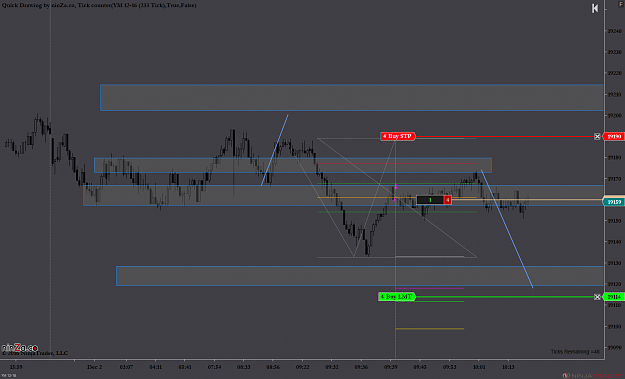This screenshot has height=379, width=625.
Task: Select the falling blue trend line after 10:01
Action: click(x=507, y=229)
